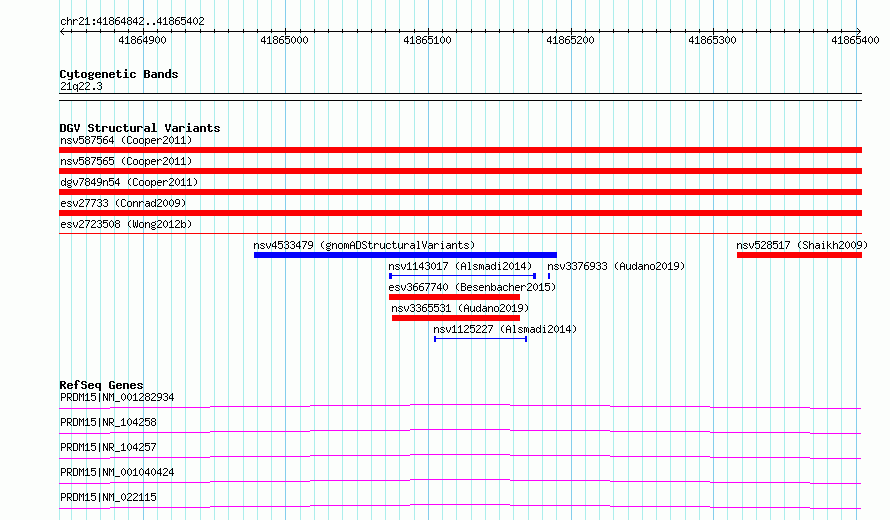Open the DGV Structural Variants track title
Image resolution: width=890 pixels, height=520 pixels.
140,128
